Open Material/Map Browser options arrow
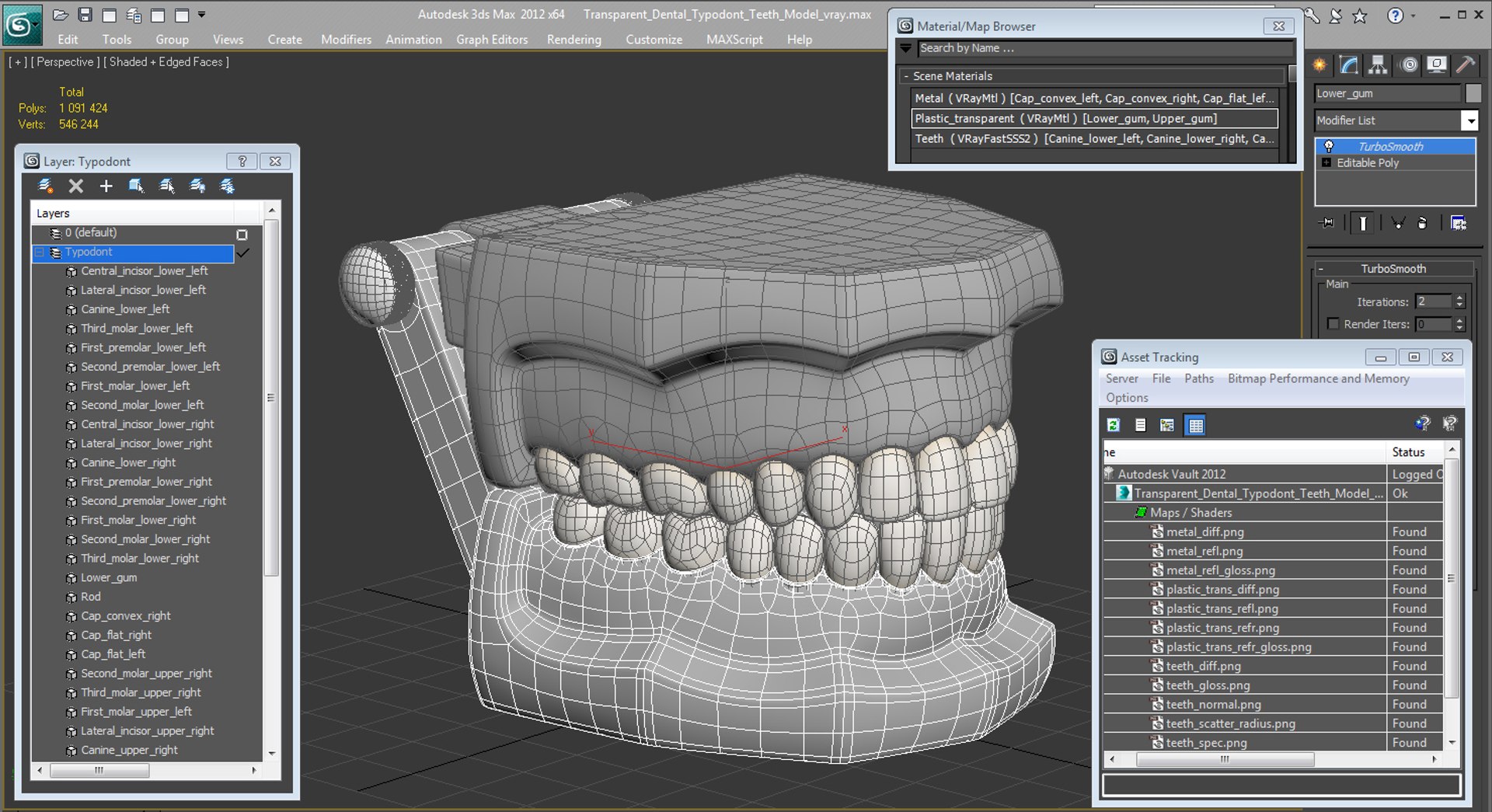1492x812 pixels. [x=905, y=48]
